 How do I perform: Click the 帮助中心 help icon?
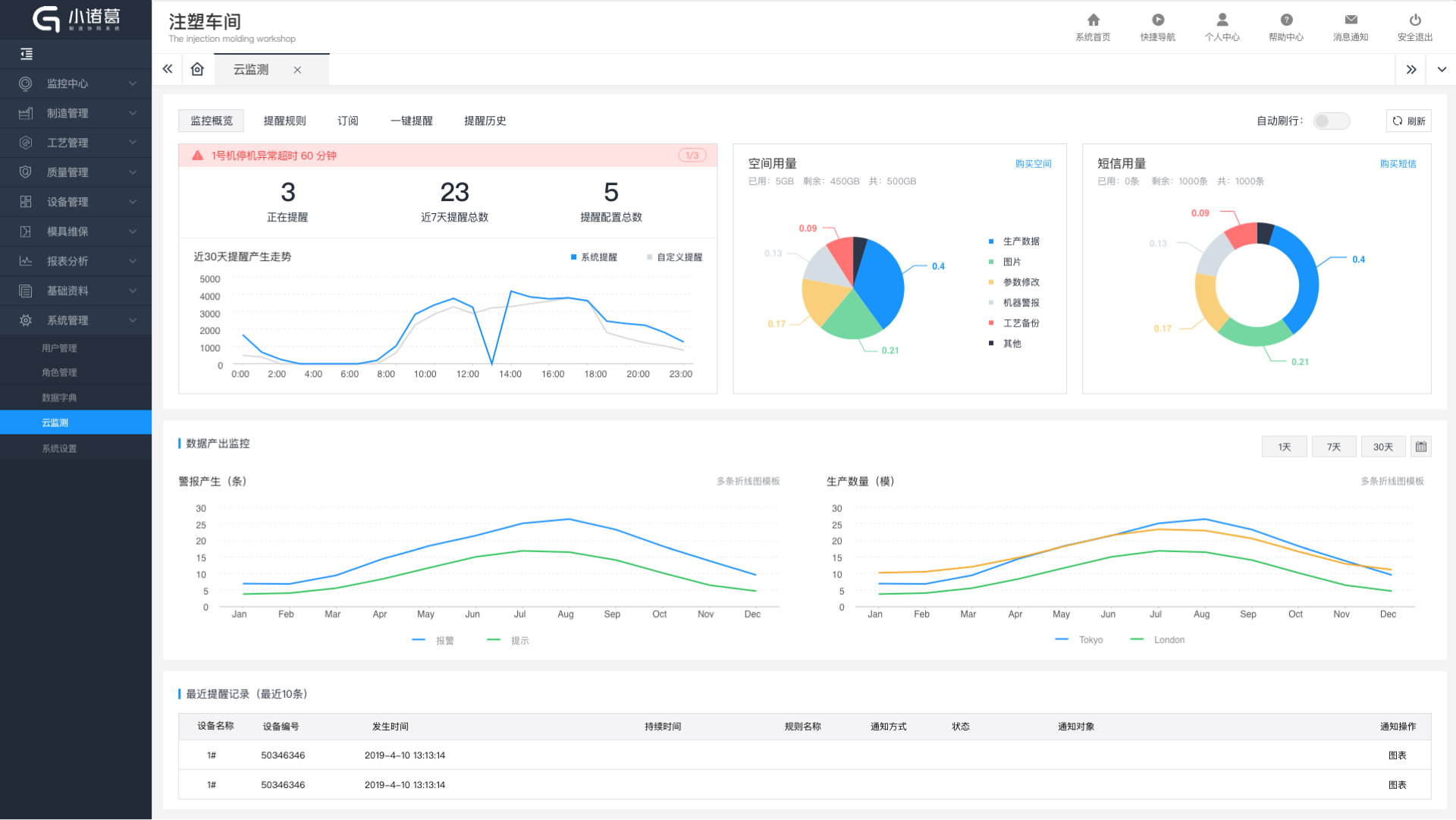click(1286, 20)
